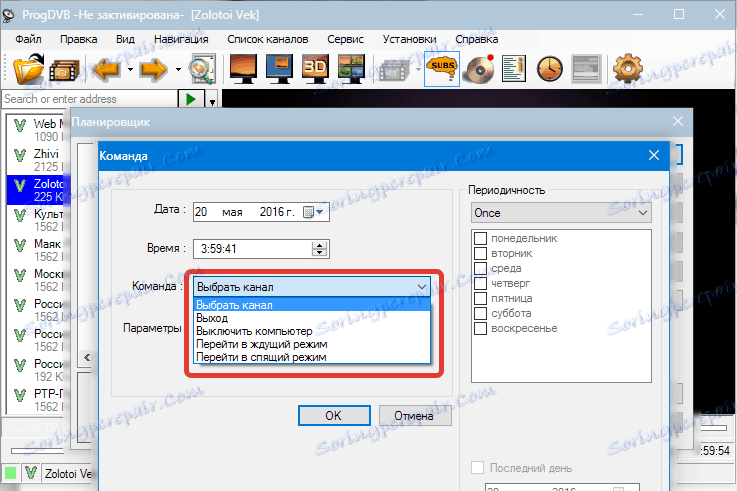The image size is (737, 491).
Task: Open settings with the gear icon
Action: pos(628,69)
